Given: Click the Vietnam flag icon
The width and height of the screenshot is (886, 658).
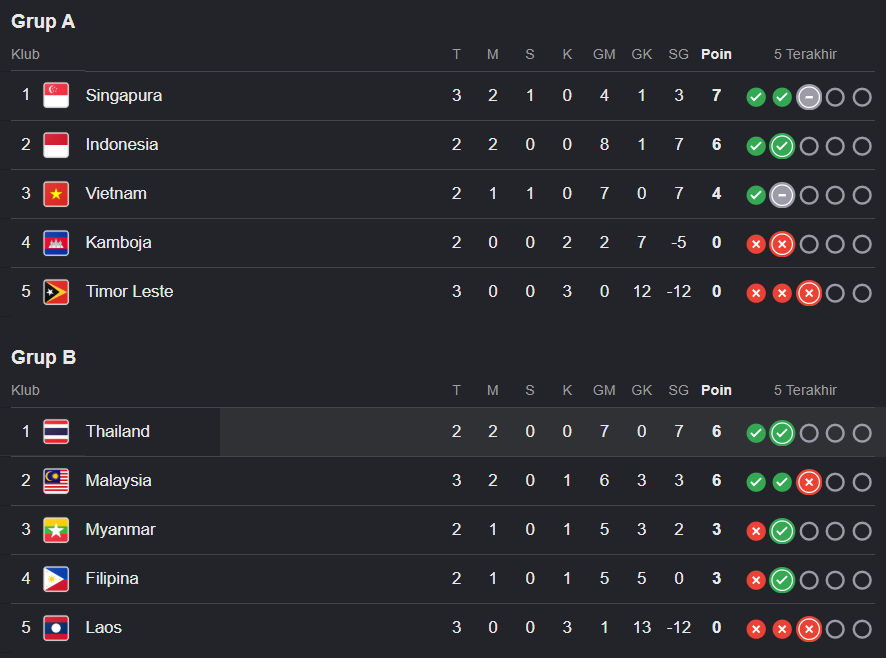Looking at the screenshot, I should [56, 194].
